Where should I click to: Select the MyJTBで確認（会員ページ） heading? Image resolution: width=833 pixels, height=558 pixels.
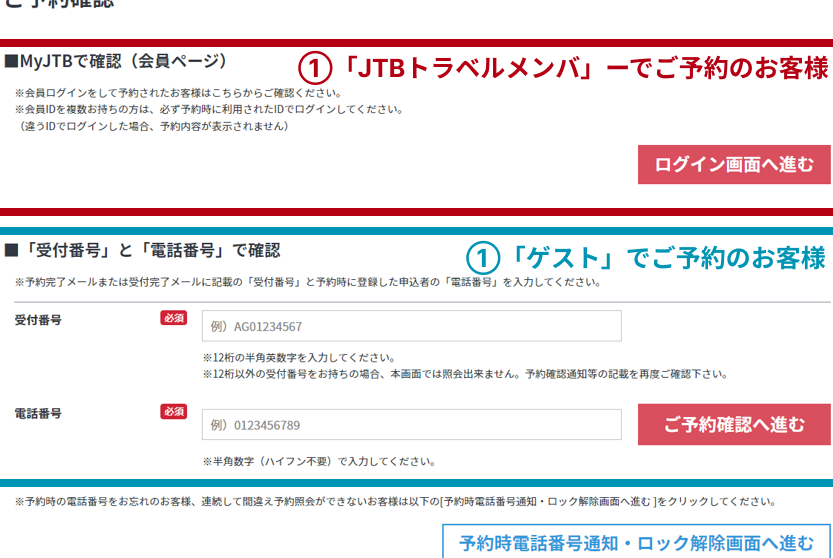(116, 62)
